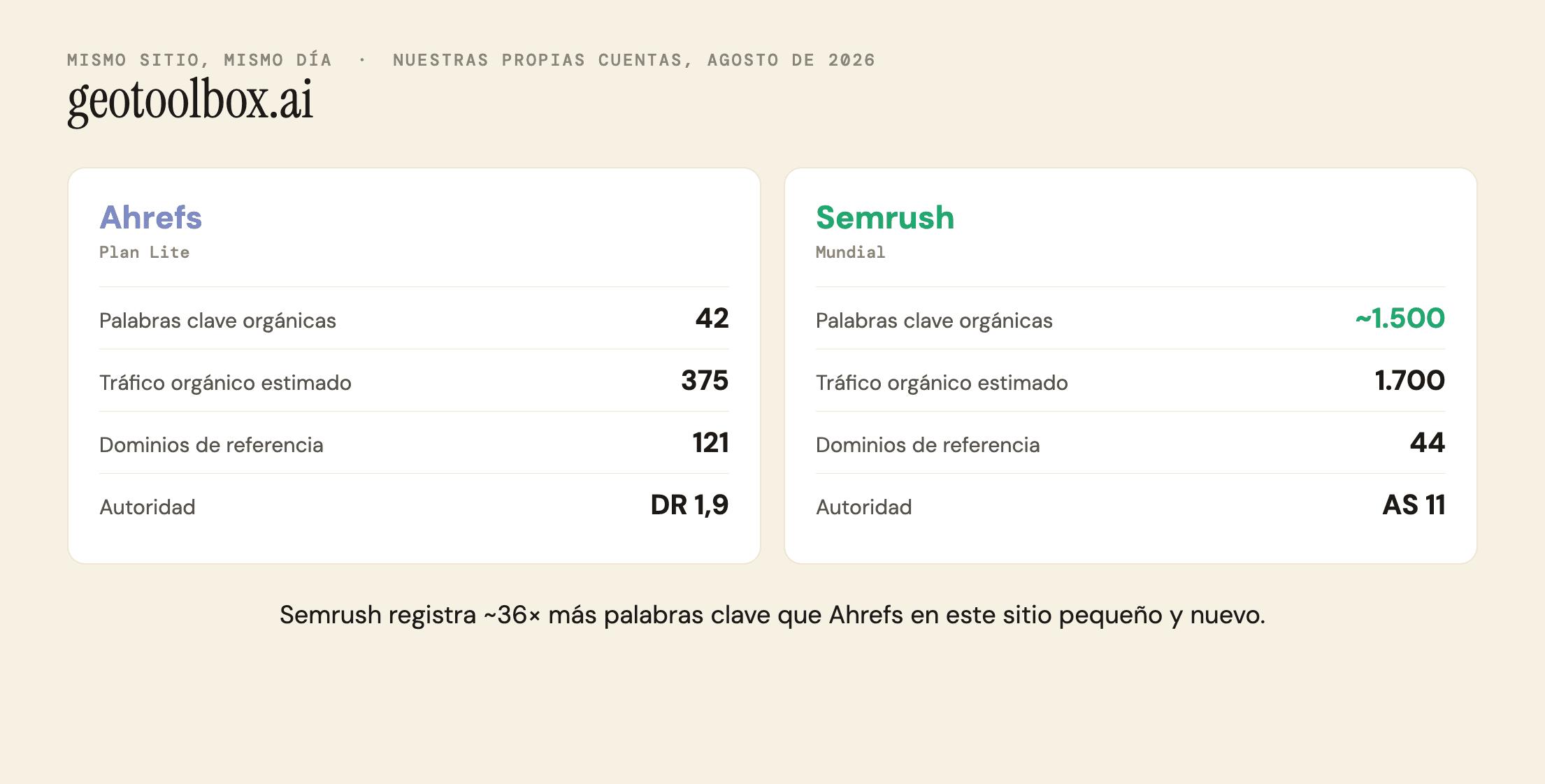1545x784 pixels.
Task: Click the Ahrefs card heading
Action: [x=150, y=217]
